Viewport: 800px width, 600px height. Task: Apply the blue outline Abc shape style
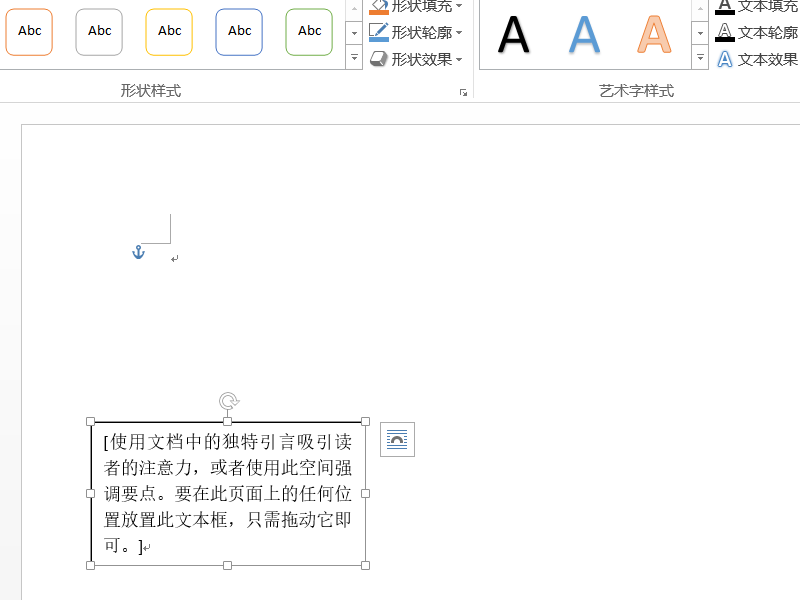coord(239,32)
